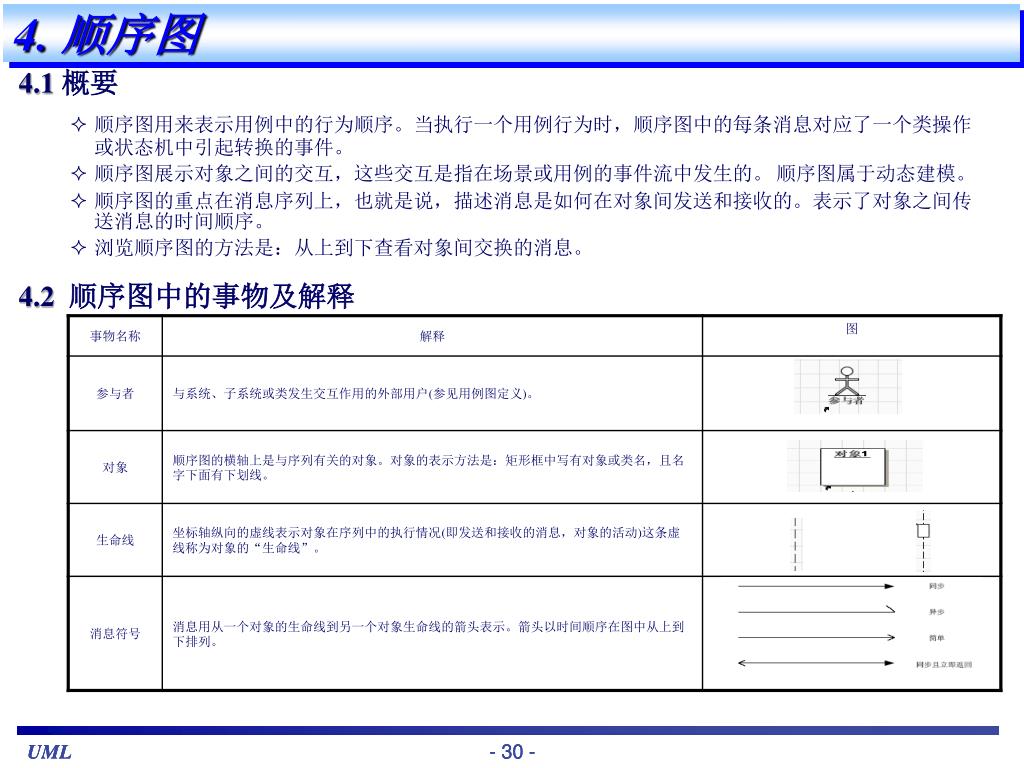
Task: Click the bullet starting '顺序图展示对象之间的交互'
Action: pos(531,173)
